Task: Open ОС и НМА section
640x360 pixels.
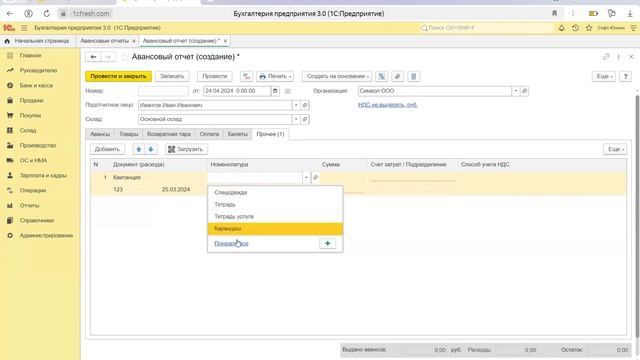Action: 33,160
